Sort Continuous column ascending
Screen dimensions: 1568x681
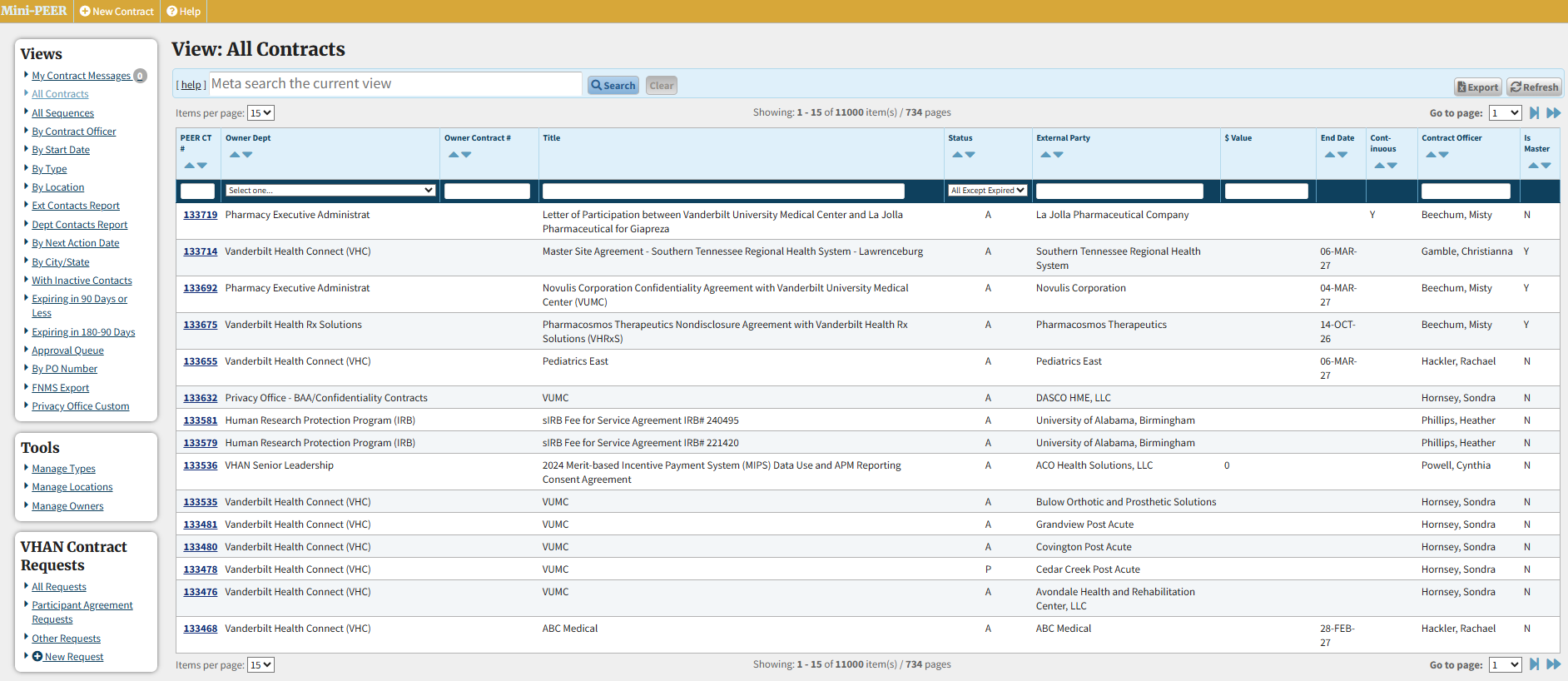pyautogui.click(x=1380, y=166)
